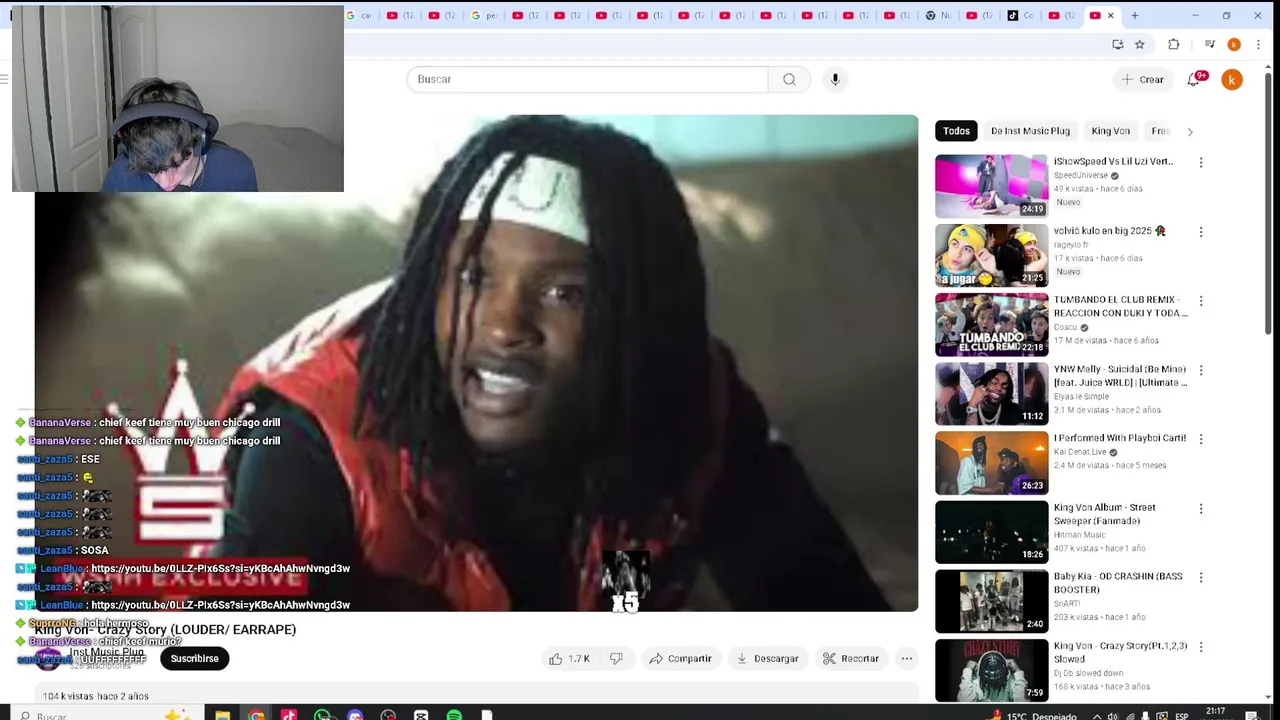
Task: Switch to the Nu browser tab
Action: coord(938,15)
